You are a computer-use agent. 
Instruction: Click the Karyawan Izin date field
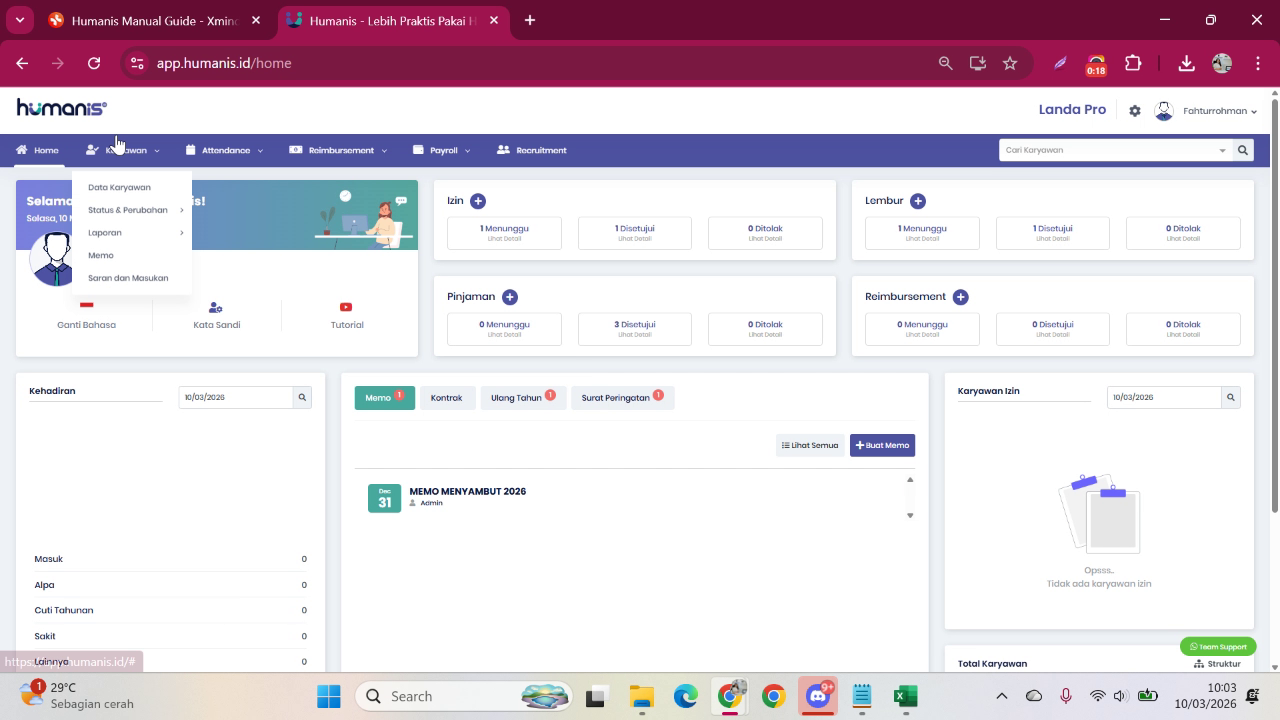coord(1164,397)
